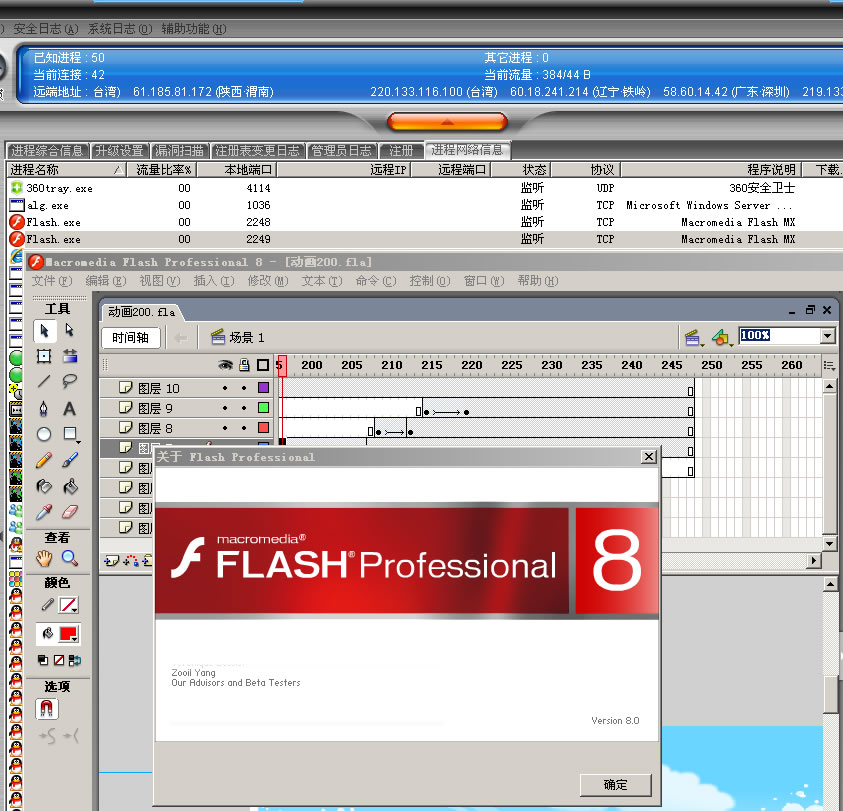Viewport: 843px width, 811px height.
Task: Open the Edit Symbols icon beside zoom
Action: 721,338
